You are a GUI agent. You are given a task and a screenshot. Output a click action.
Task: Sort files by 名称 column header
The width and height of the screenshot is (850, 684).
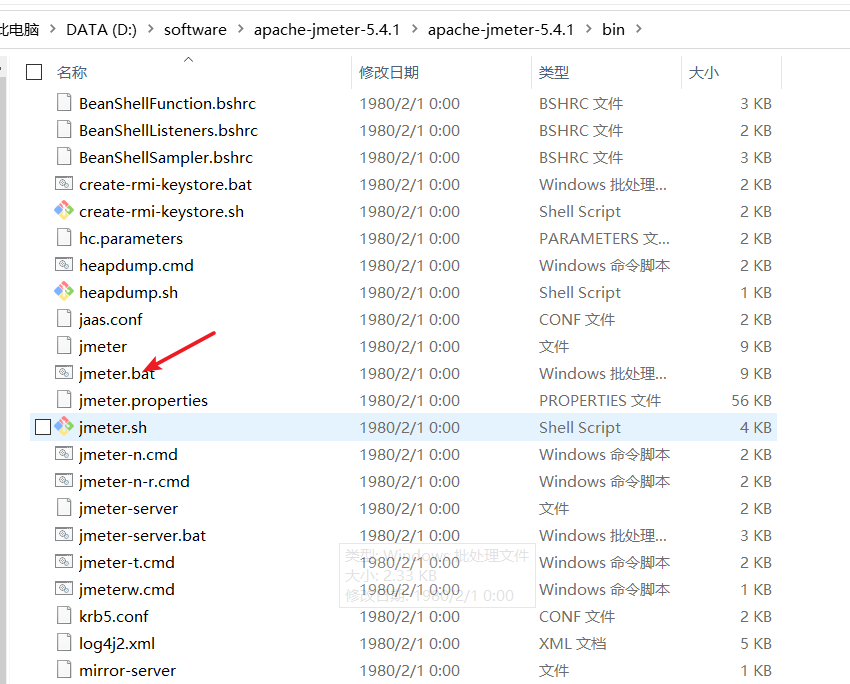coord(72,72)
